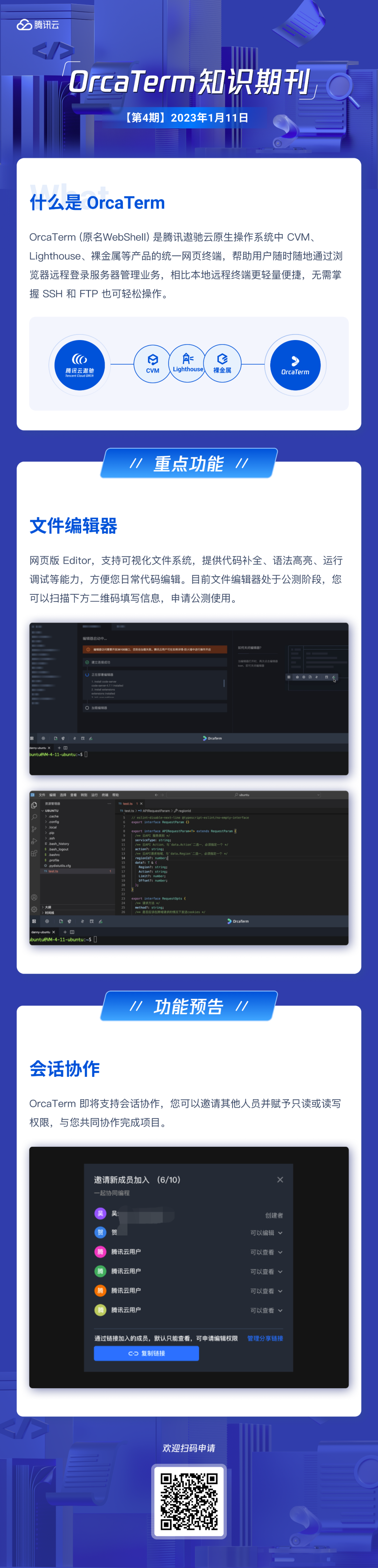Screen dimensions: 378x1568
Task: Select .bashrc in the file tree
Action: (x=52, y=855)
